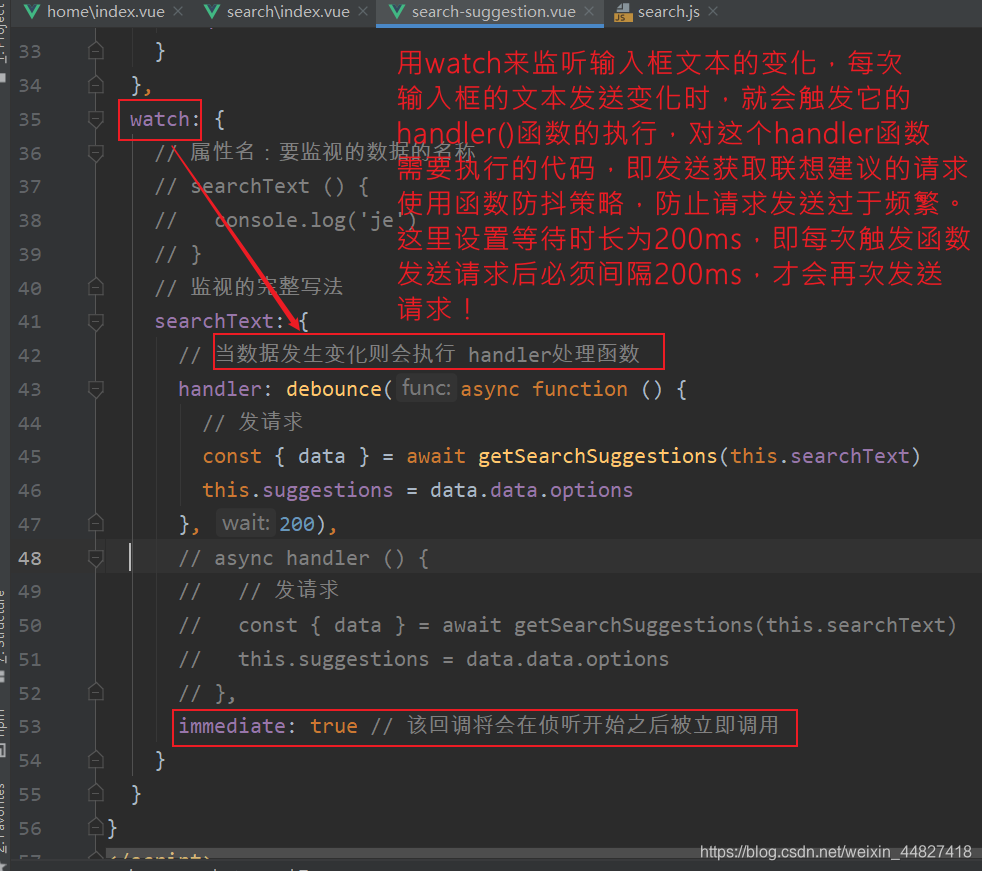The image size is (982, 871).
Task: Click the fold end marker on line 52
Action: click(96, 693)
